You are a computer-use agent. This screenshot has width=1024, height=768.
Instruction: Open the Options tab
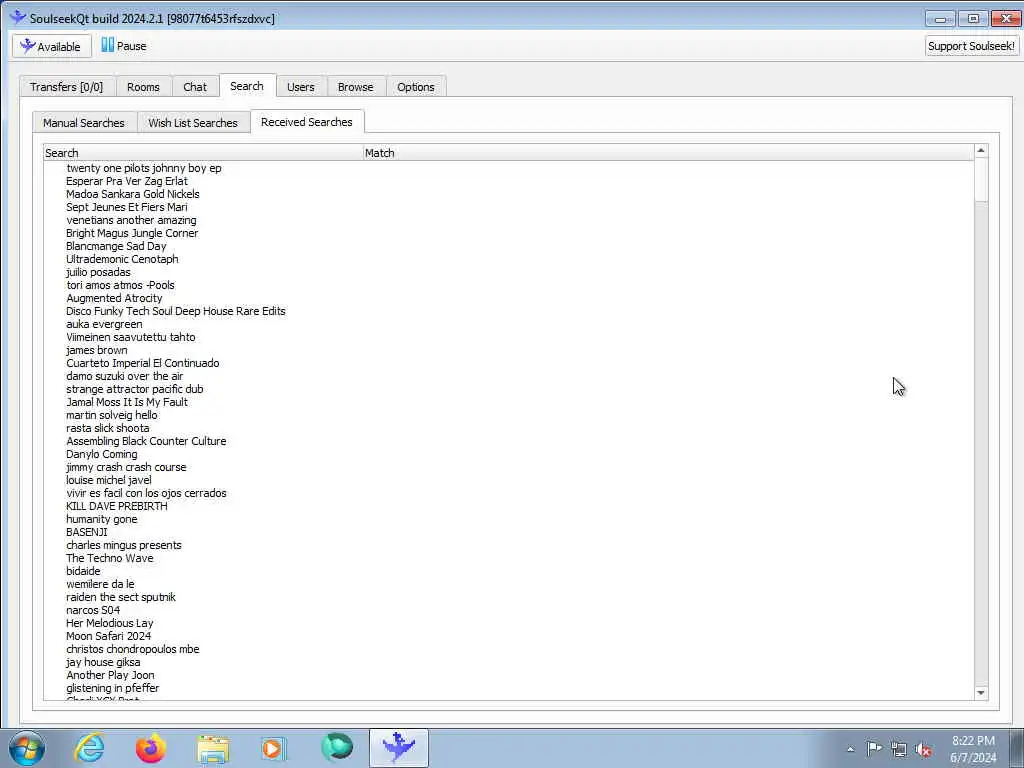[x=415, y=87]
